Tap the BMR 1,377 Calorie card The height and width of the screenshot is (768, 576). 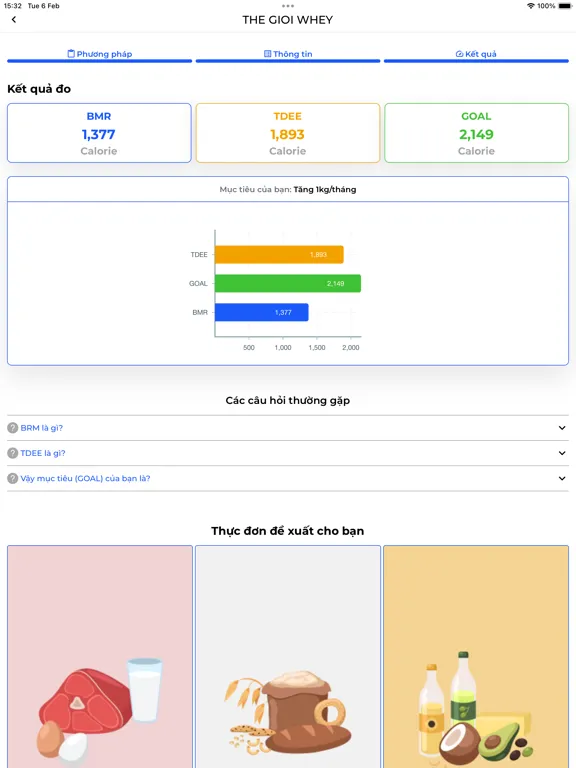99,133
